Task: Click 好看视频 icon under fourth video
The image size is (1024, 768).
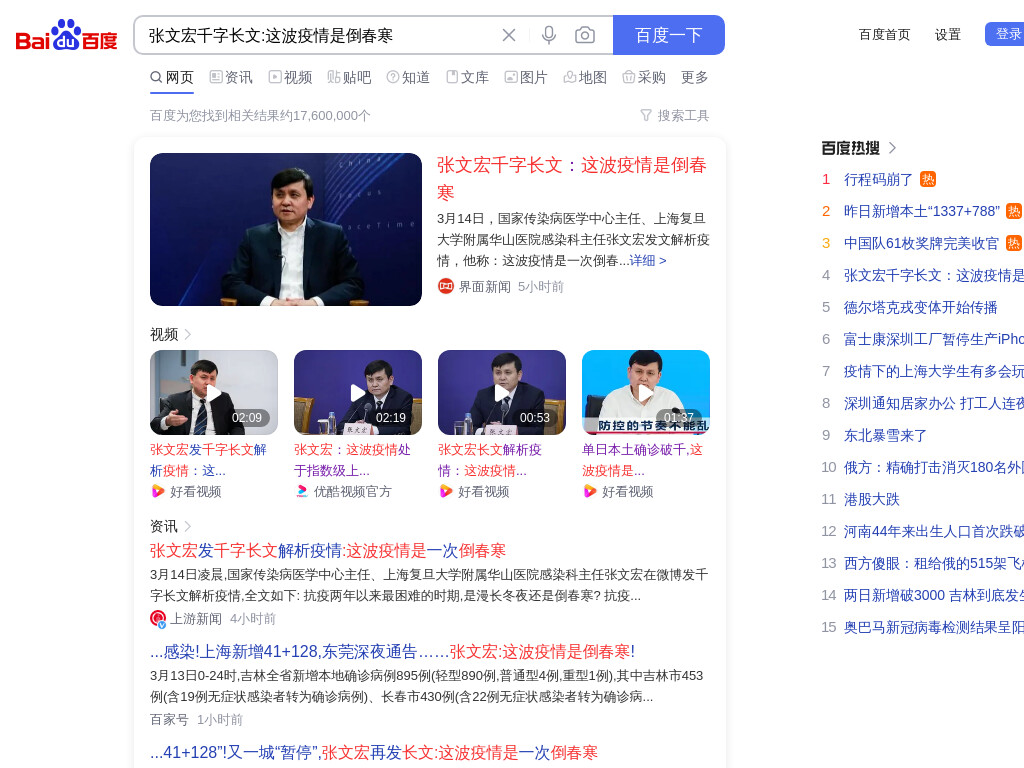Action: tap(590, 491)
